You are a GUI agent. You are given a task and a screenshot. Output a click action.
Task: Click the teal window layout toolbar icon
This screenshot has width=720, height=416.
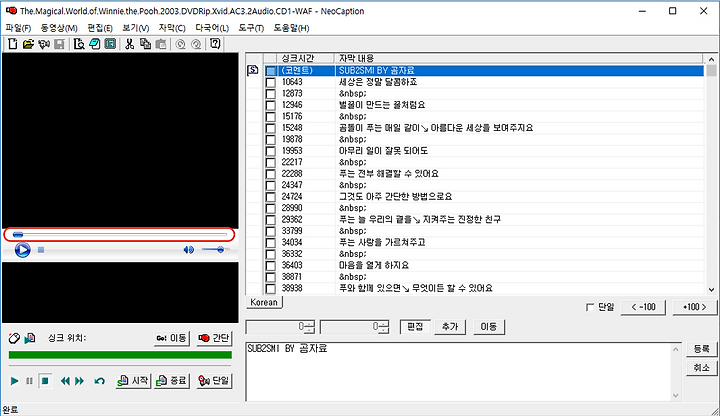tap(110, 44)
